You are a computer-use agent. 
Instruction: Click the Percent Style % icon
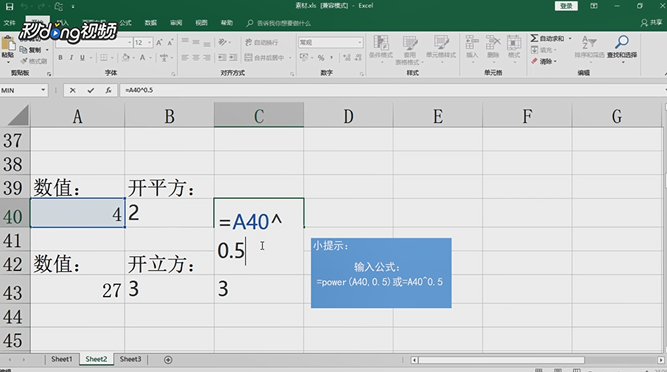pos(321,57)
